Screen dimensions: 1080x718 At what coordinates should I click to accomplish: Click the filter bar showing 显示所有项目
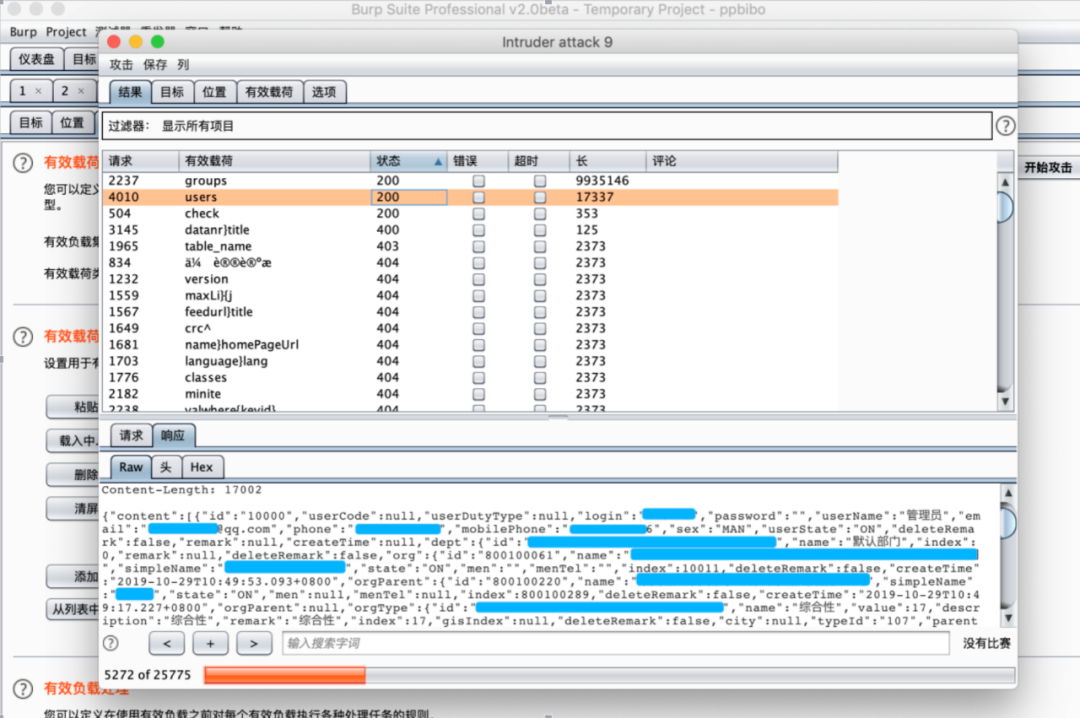[547, 126]
